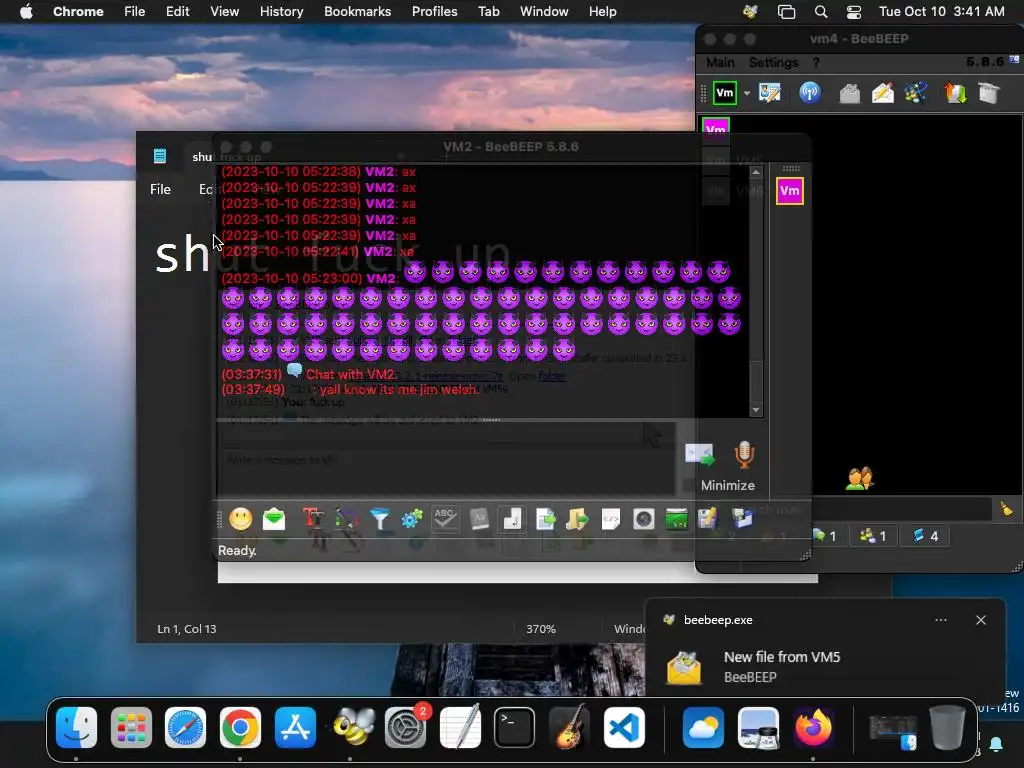
Task: Click the colorful group network icon in vm4 toolbar
Action: pyautogui.click(x=916, y=93)
